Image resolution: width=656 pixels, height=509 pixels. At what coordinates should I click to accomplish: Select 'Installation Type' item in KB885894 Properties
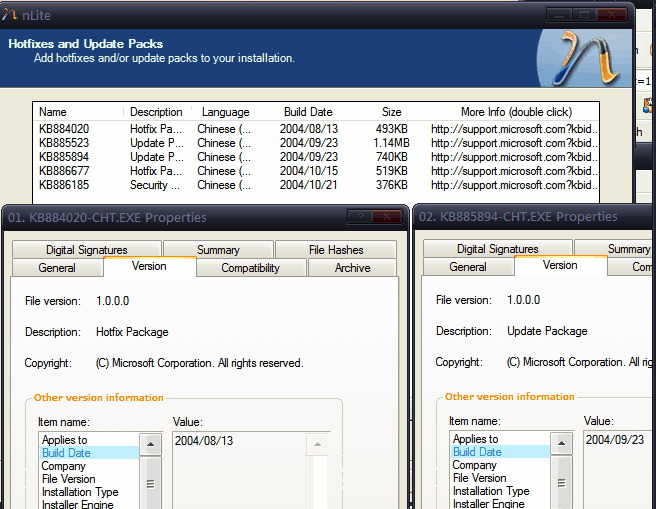click(x=500, y=491)
